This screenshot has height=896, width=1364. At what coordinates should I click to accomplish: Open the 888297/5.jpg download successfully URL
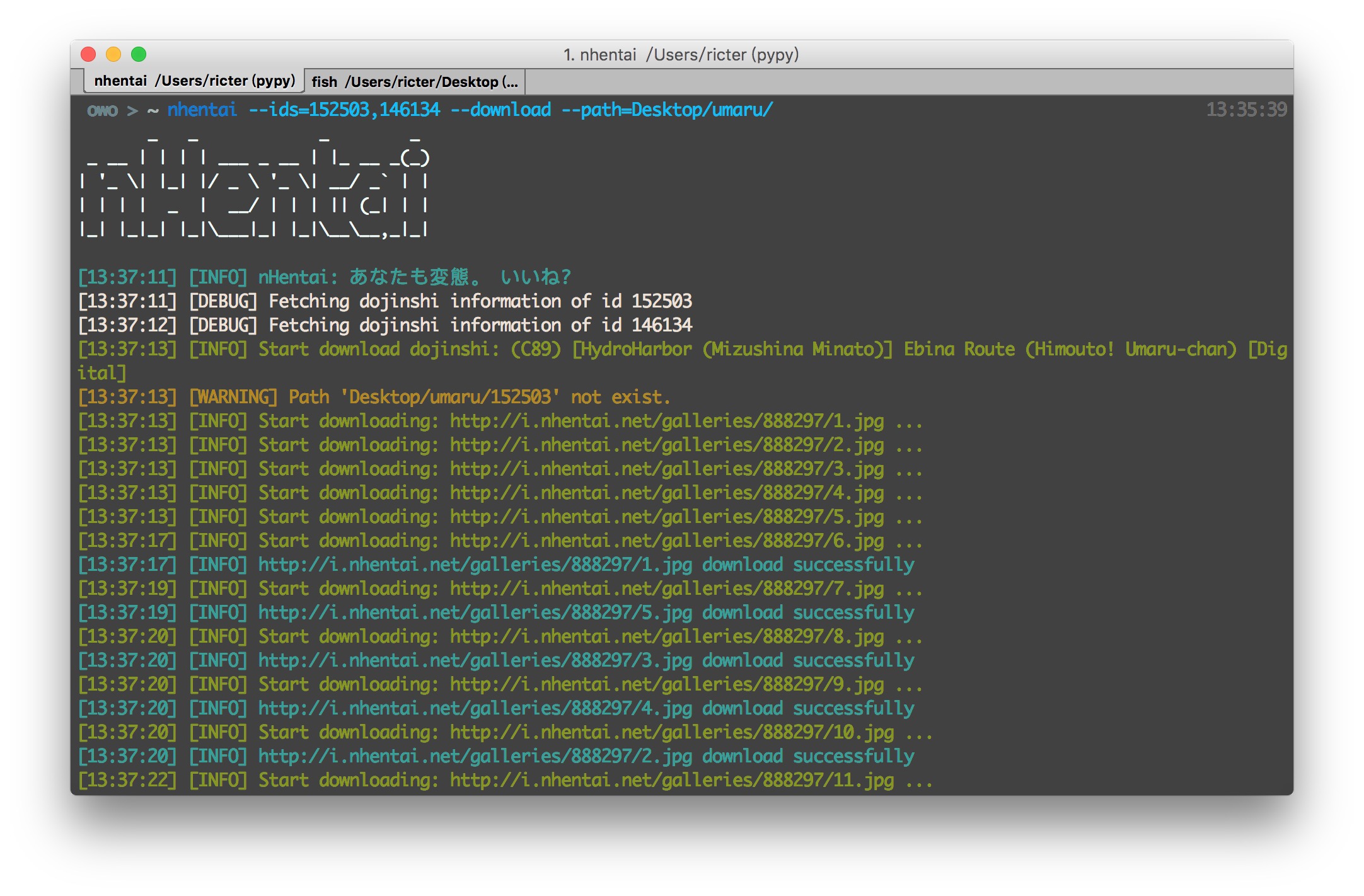pos(475,612)
